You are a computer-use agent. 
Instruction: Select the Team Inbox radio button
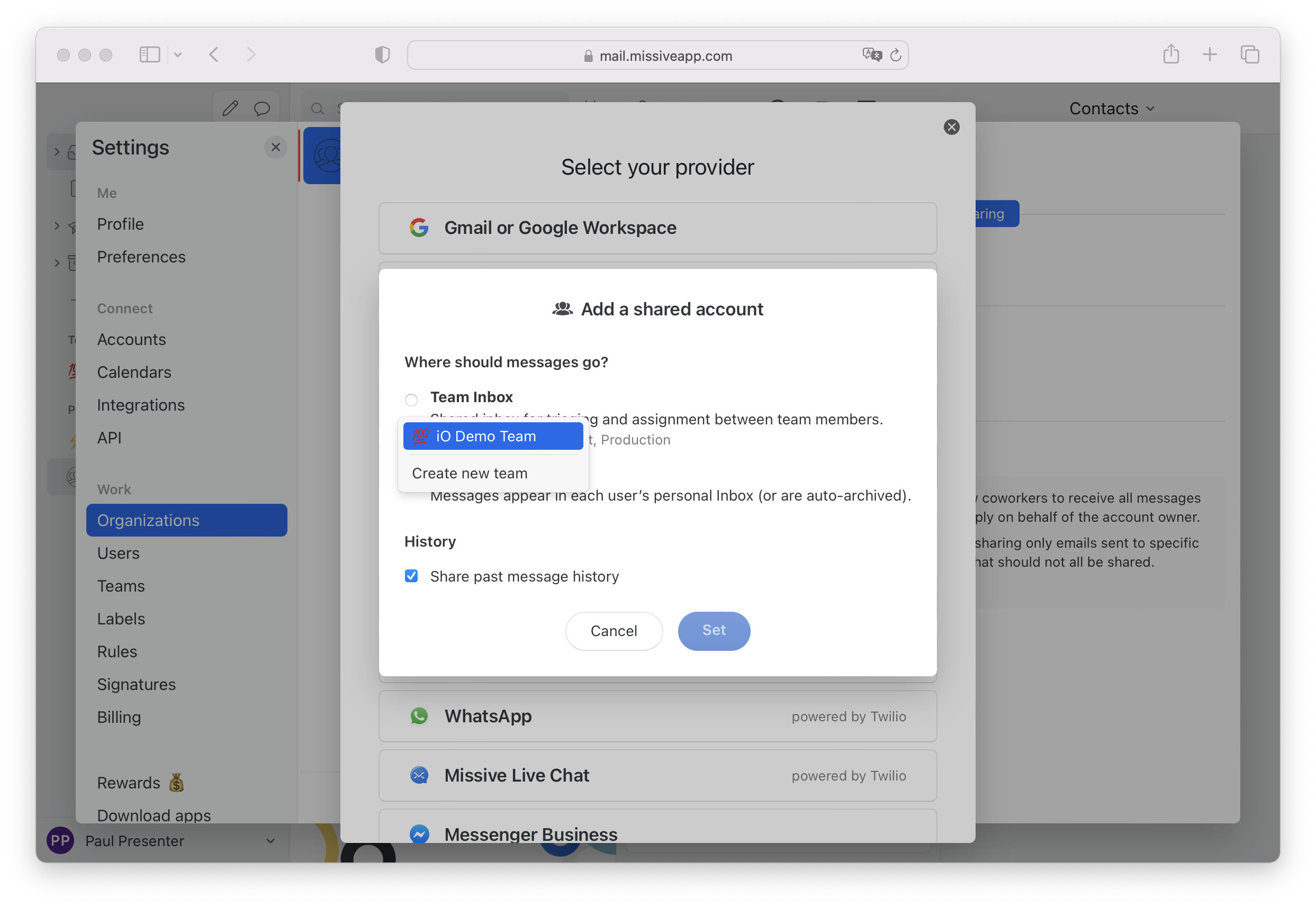coord(411,400)
